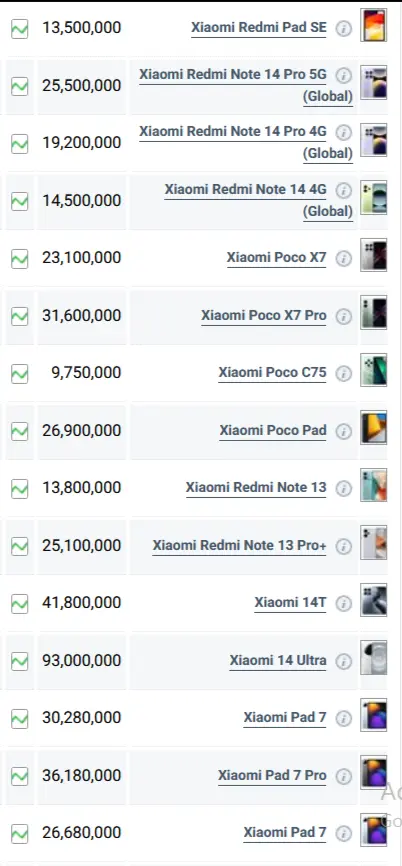402x866 pixels.
Task: Click info icon beside Xiaomi Redmi Note 13 Pro+
Action: click(343, 546)
